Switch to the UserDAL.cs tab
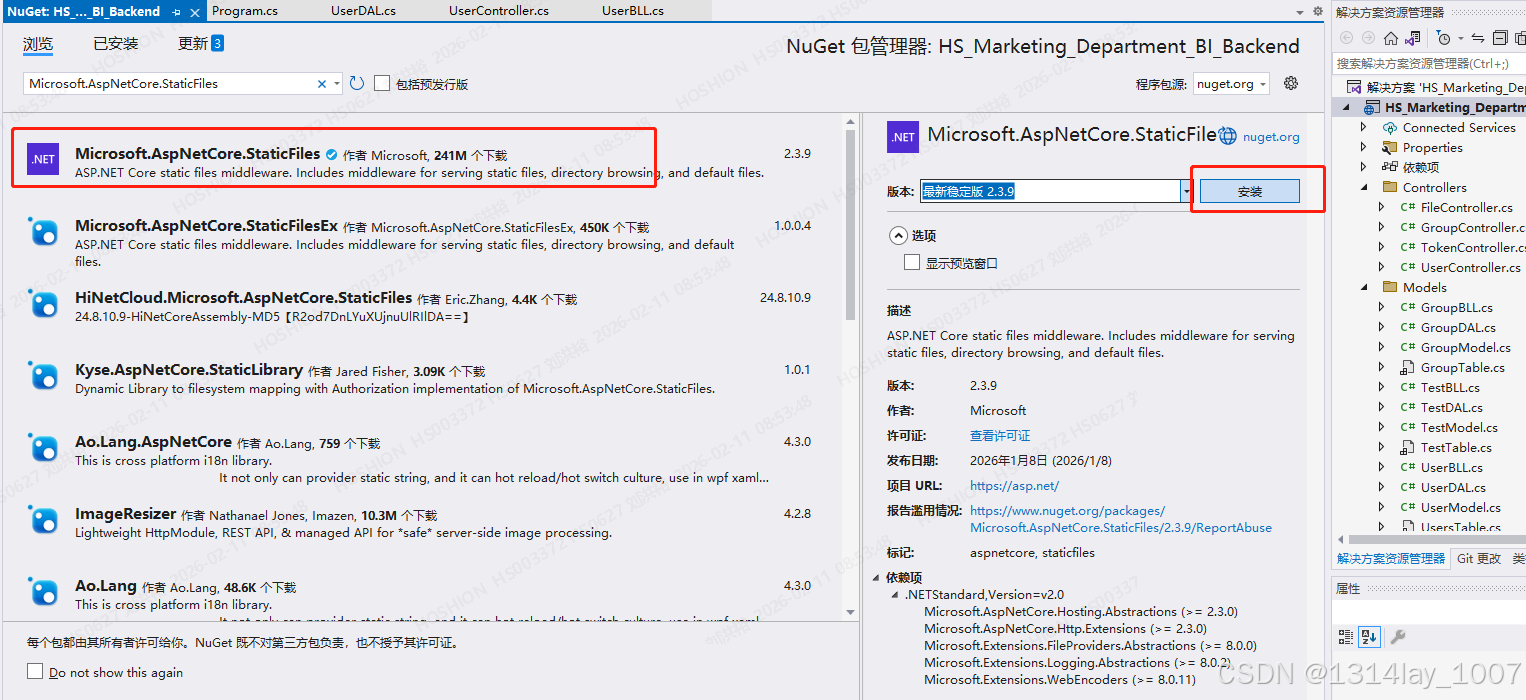1526x700 pixels. point(363,11)
